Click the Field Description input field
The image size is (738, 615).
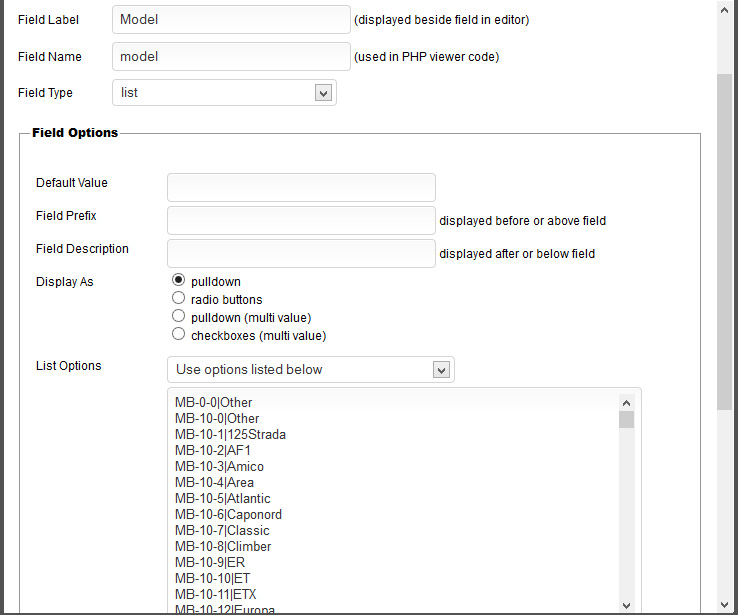[x=301, y=253]
